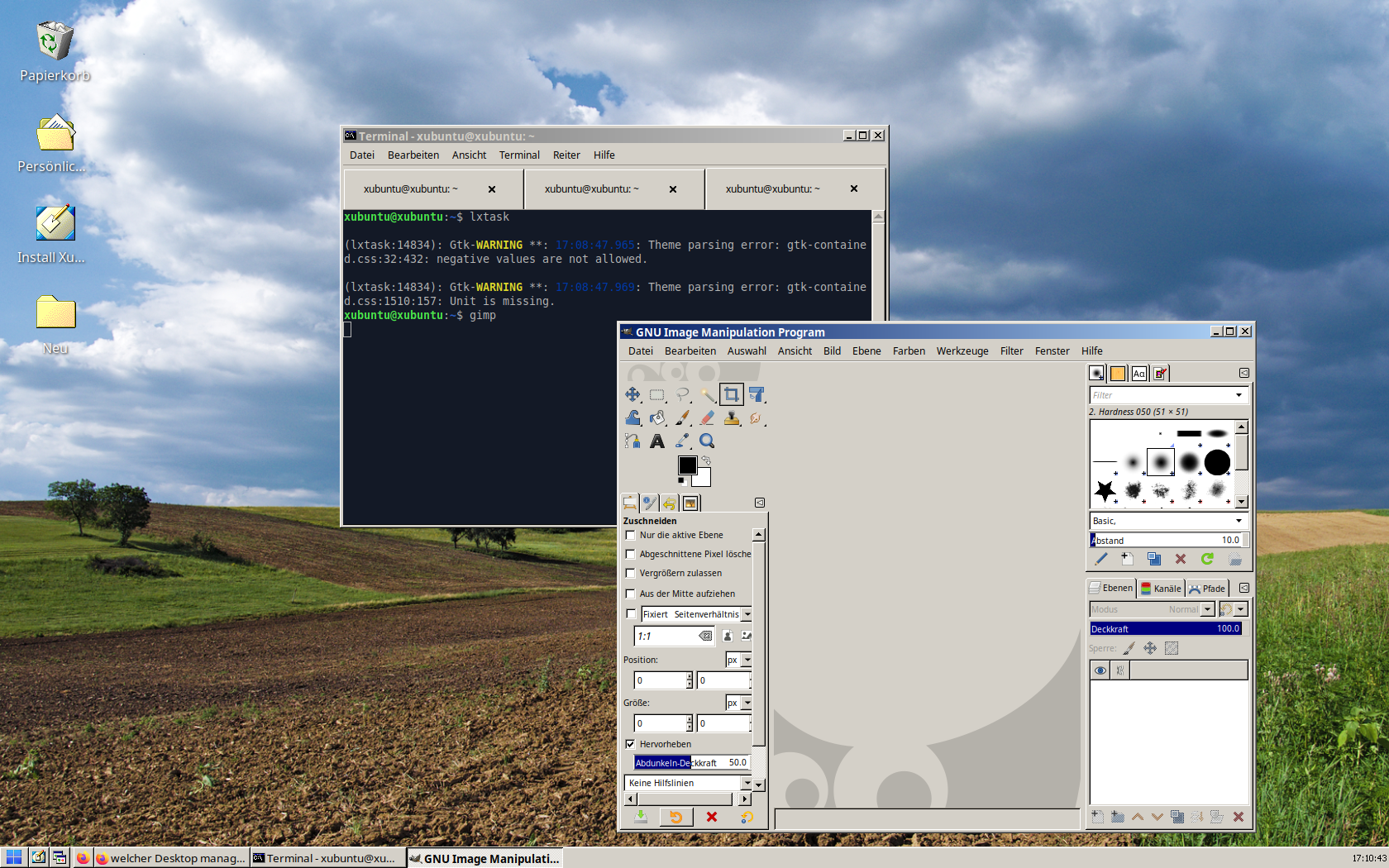Image resolution: width=1389 pixels, height=868 pixels.
Task: Select the black star brush thumbnail
Action: coord(1105,491)
